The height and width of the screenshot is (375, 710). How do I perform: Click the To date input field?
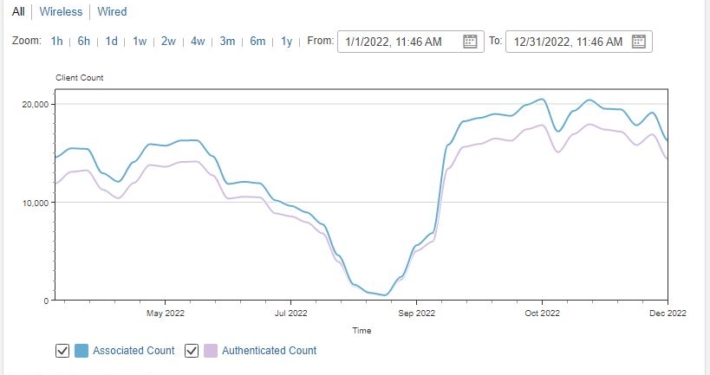(579, 42)
